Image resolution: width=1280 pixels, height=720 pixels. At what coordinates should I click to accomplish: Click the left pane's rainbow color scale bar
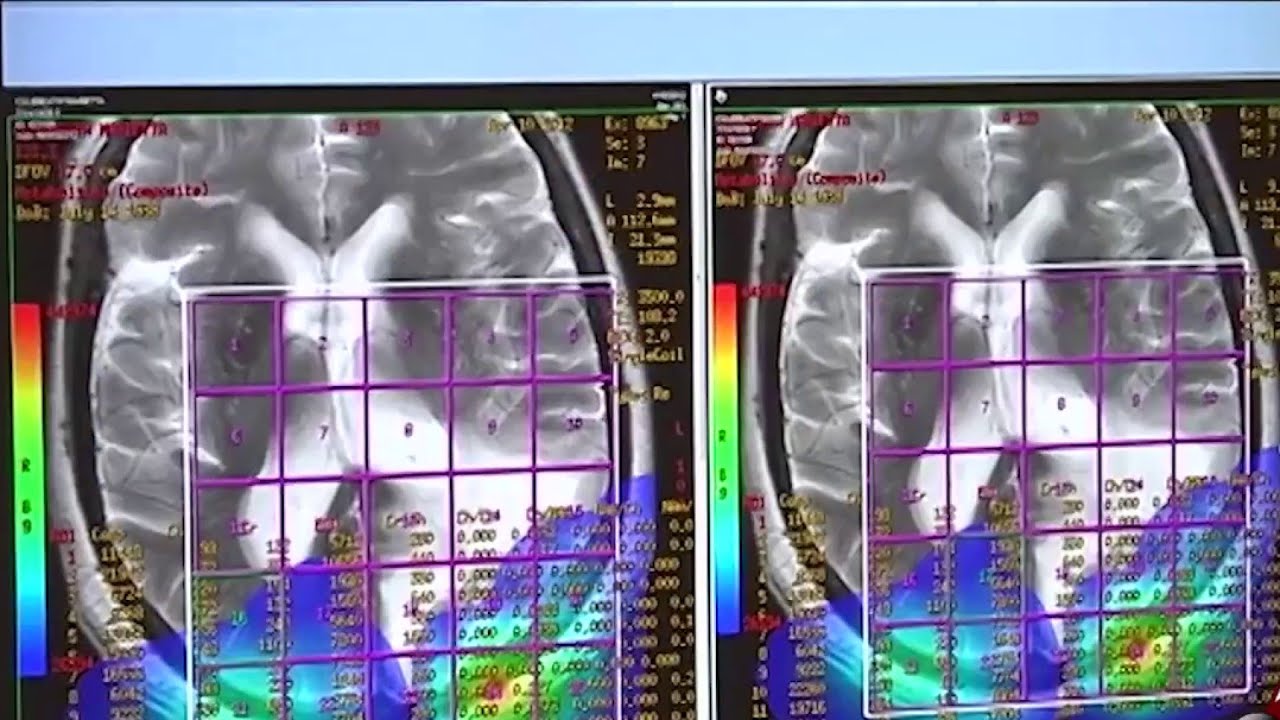(x=27, y=490)
